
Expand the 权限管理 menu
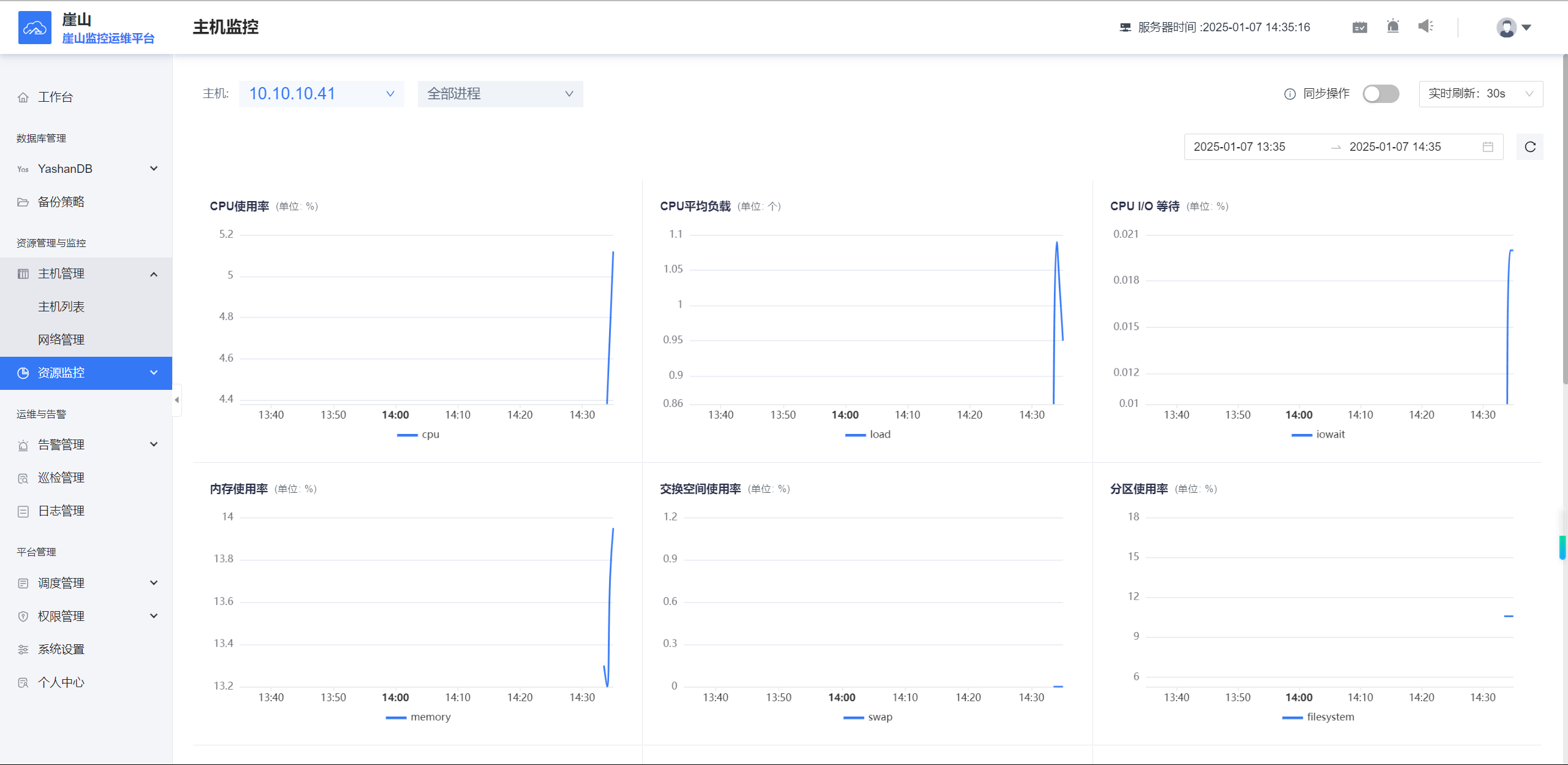(86, 617)
